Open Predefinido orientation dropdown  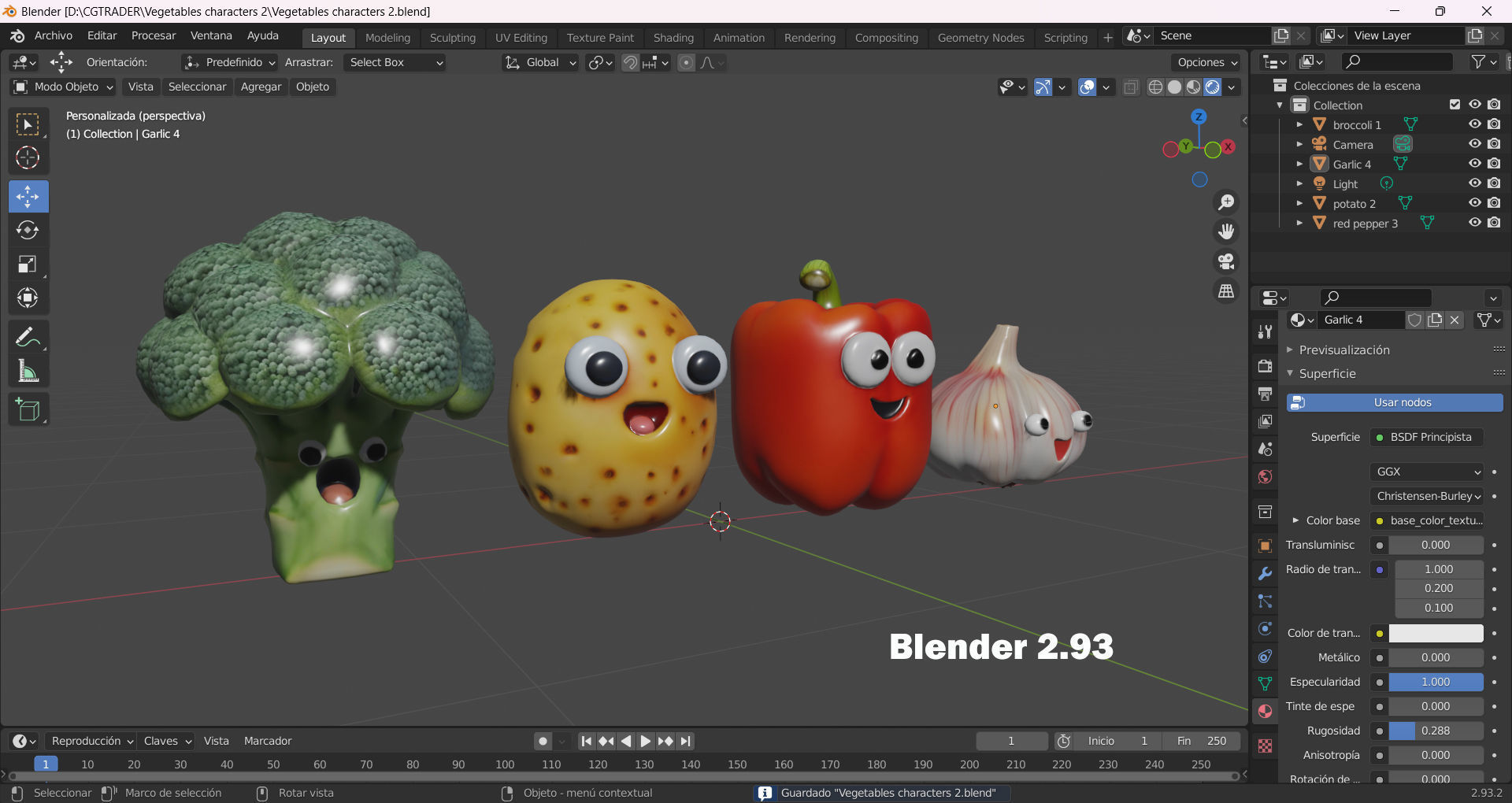(229, 62)
